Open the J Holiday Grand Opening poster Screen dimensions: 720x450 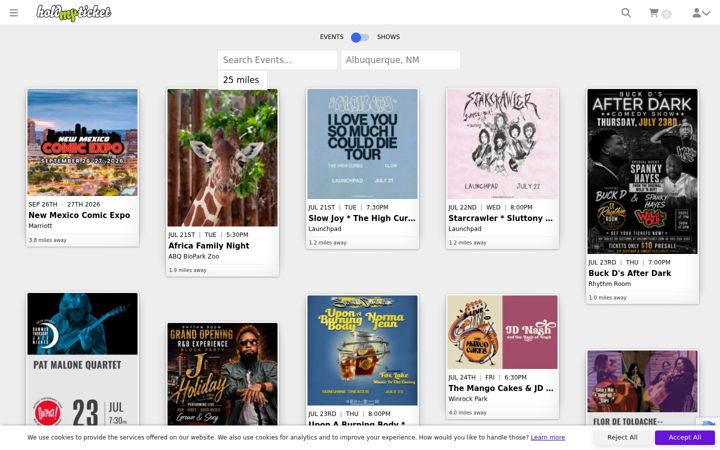tap(223, 374)
